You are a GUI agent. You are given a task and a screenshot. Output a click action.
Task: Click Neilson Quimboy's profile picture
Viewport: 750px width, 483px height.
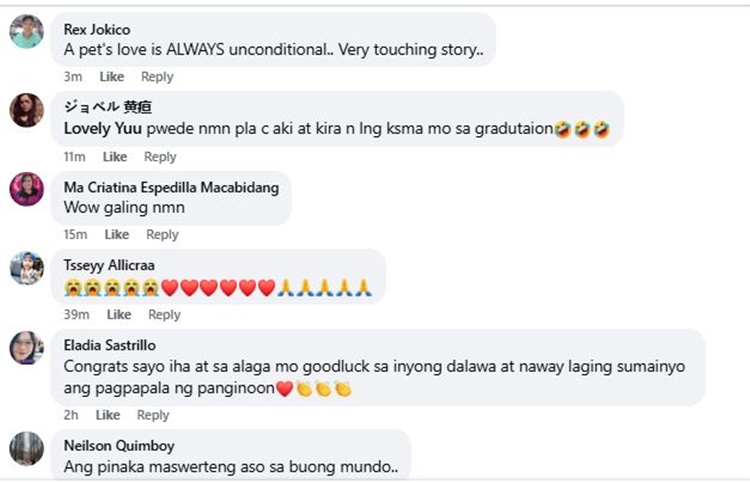26,448
